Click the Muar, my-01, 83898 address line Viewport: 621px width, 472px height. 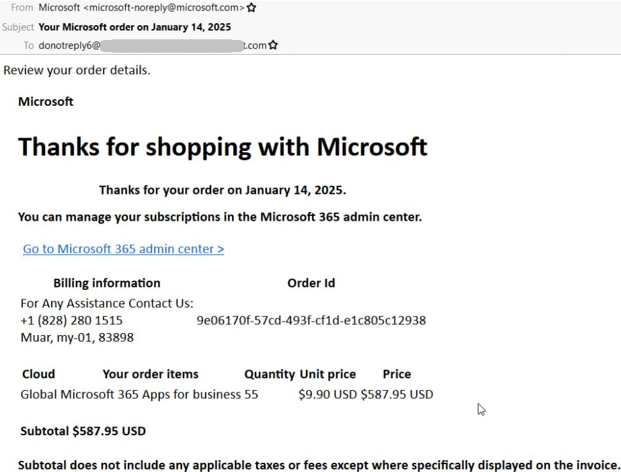tap(77, 338)
